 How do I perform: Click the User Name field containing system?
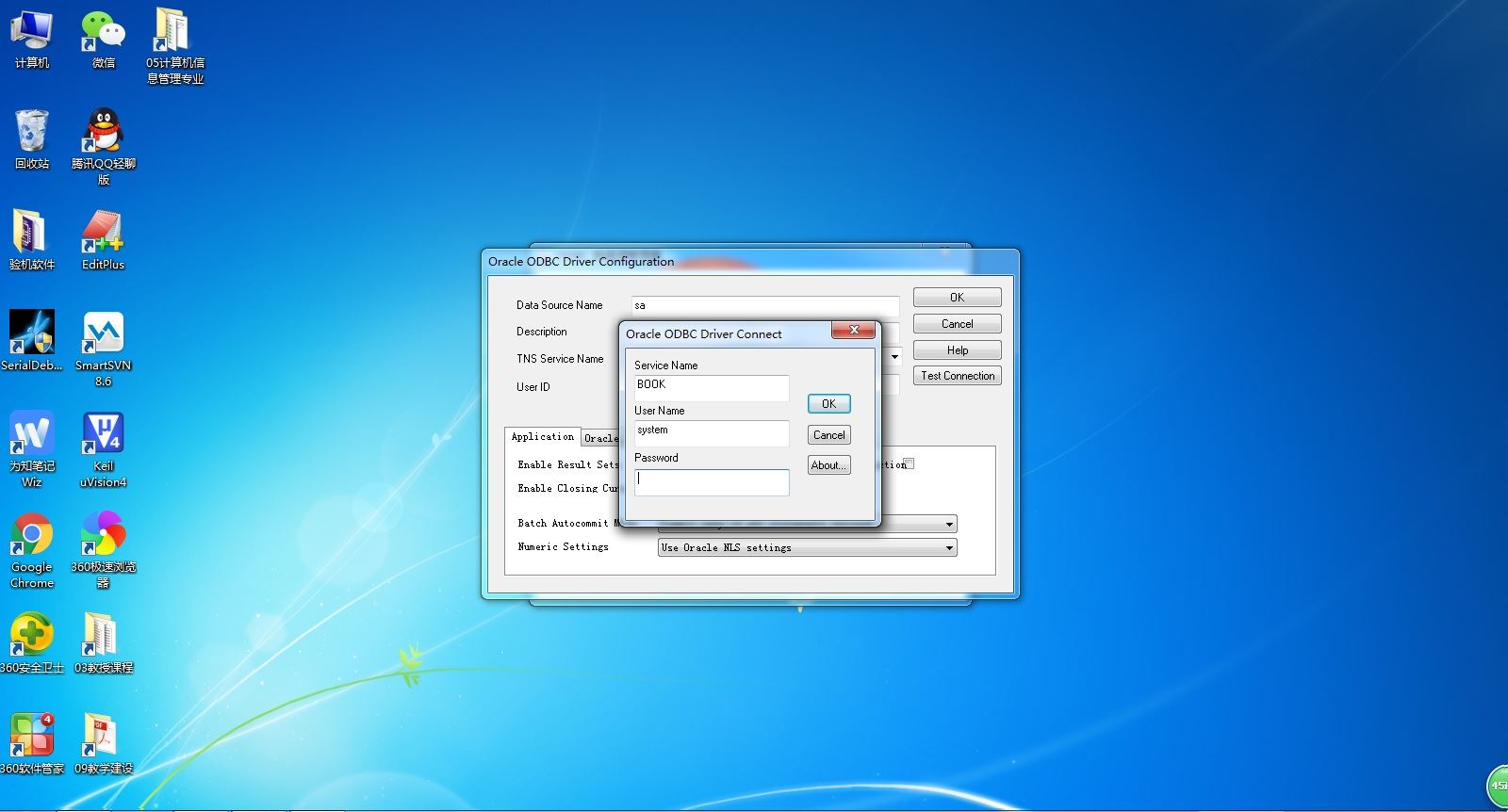(712, 433)
